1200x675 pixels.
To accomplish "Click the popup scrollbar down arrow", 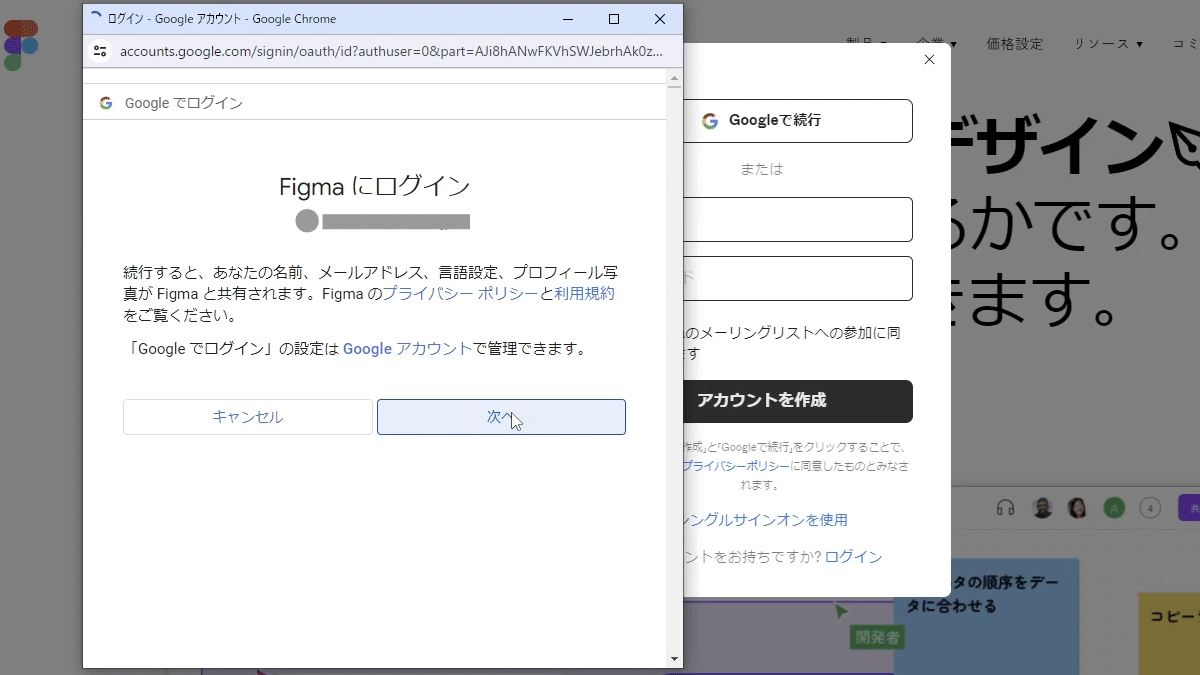I will point(675,659).
